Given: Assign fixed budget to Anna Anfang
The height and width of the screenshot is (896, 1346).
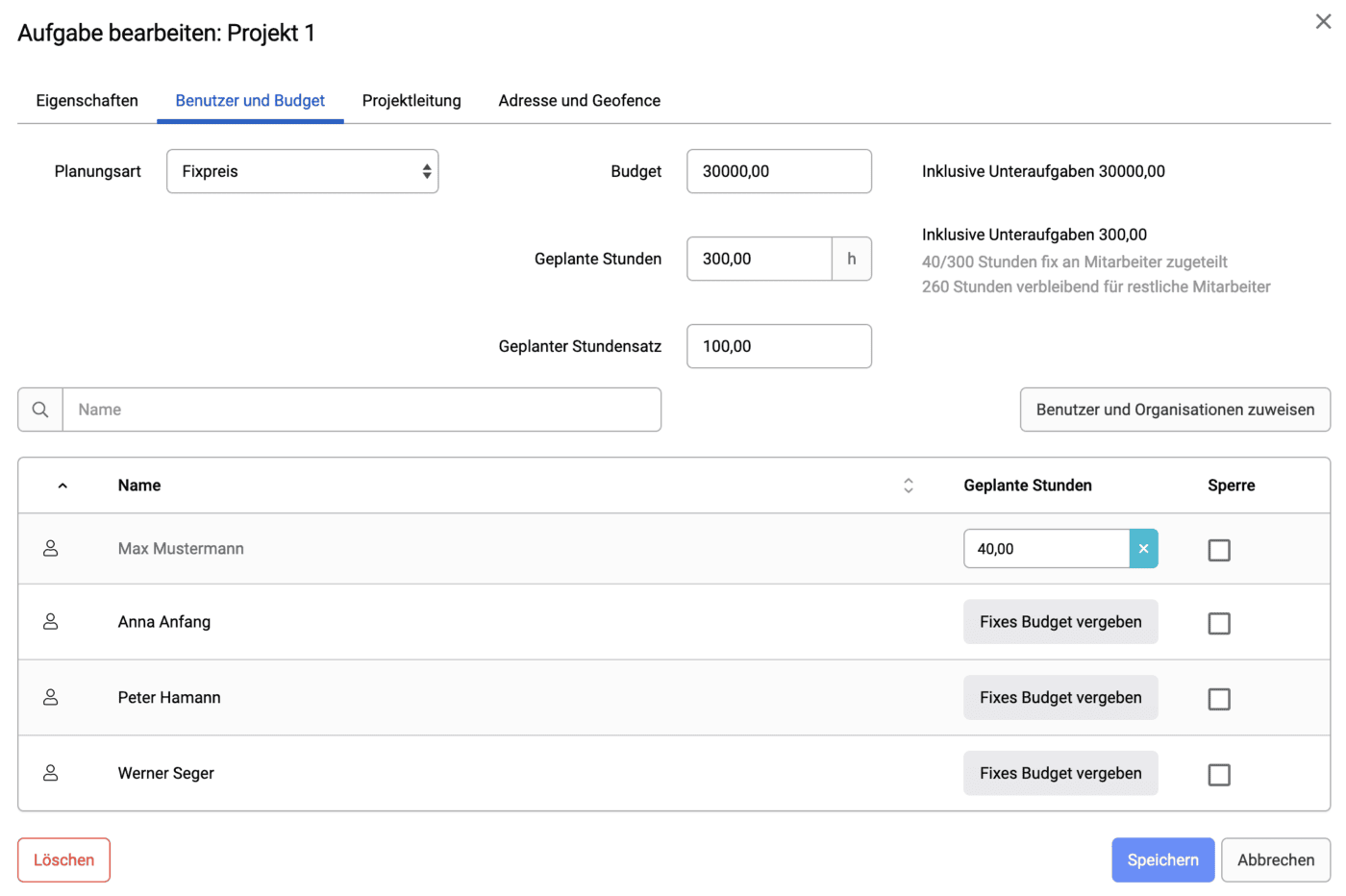Looking at the screenshot, I should 1060,622.
